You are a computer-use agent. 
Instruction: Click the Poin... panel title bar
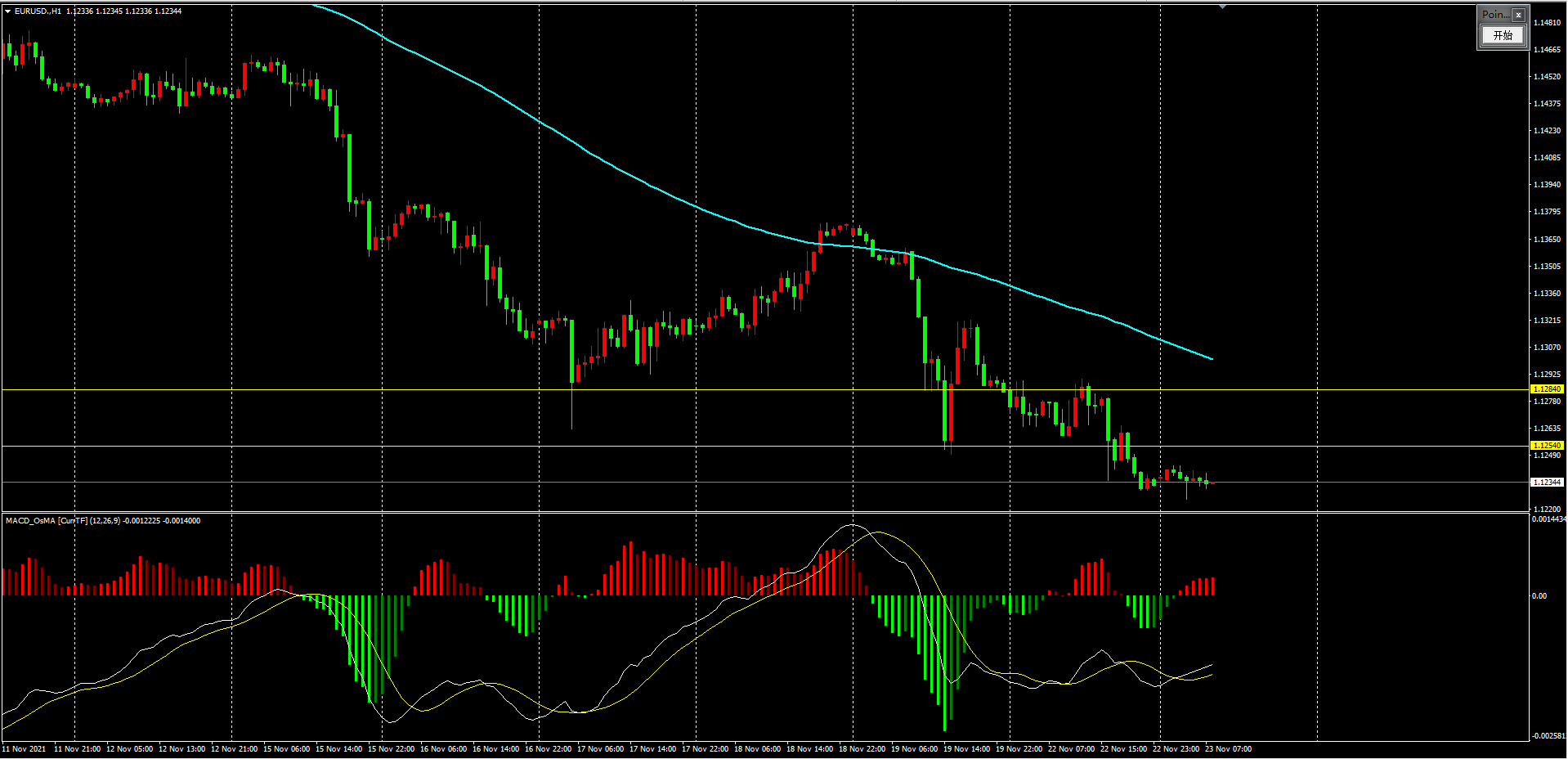[x=1494, y=15]
